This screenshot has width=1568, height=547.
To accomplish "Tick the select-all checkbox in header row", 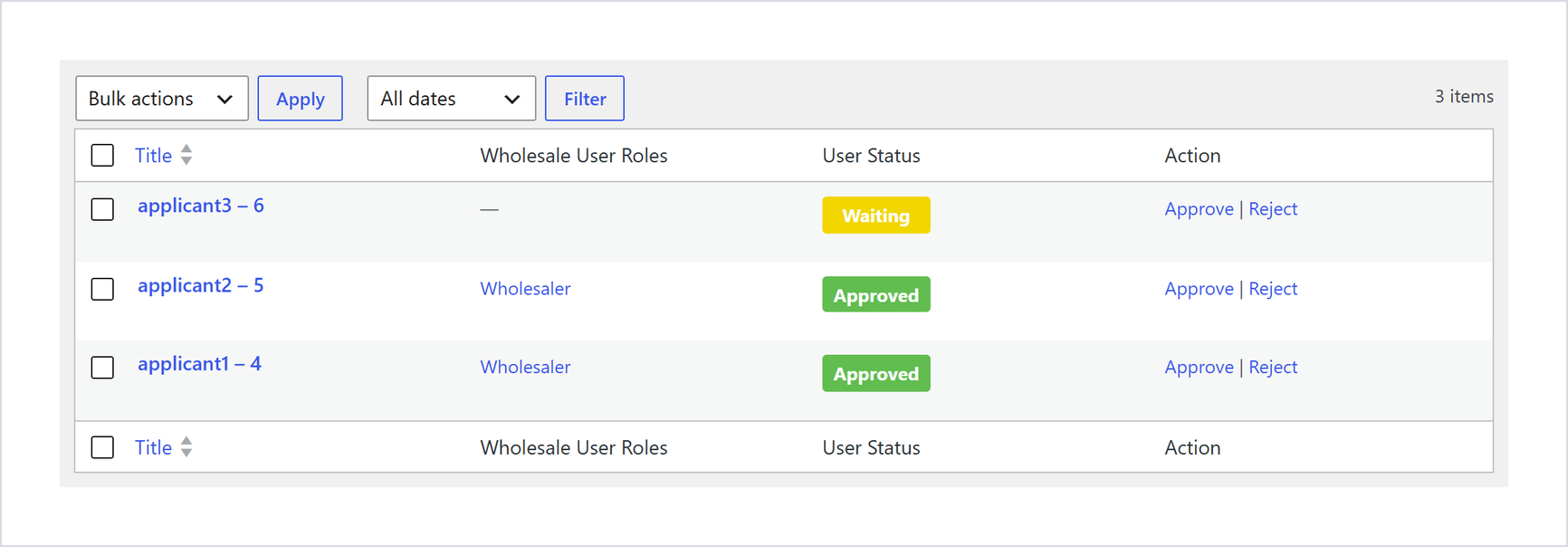I will click(102, 155).
